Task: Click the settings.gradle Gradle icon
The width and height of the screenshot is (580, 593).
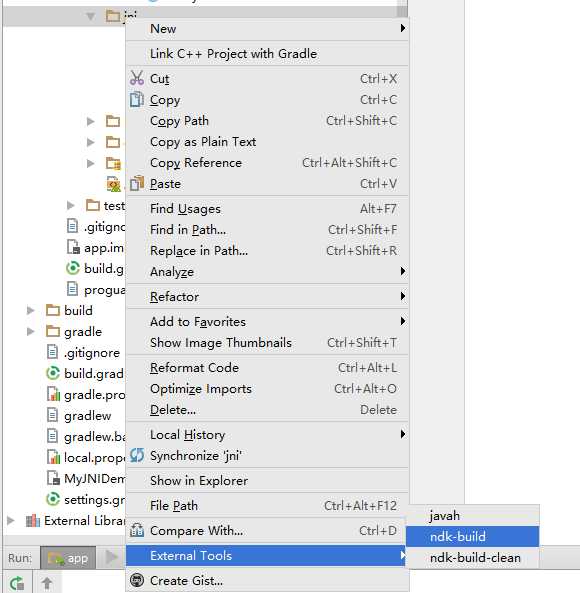Action: pyautogui.click(x=53, y=499)
